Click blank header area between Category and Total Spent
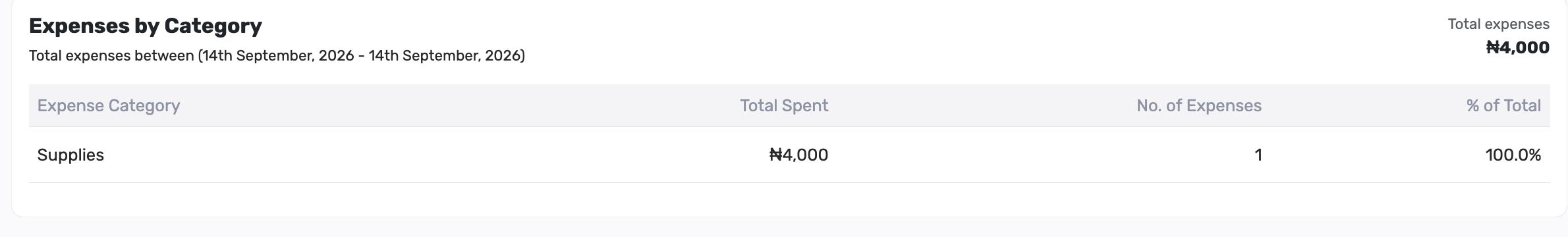The height and width of the screenshot is (237, 1568). tap(461, 106)
